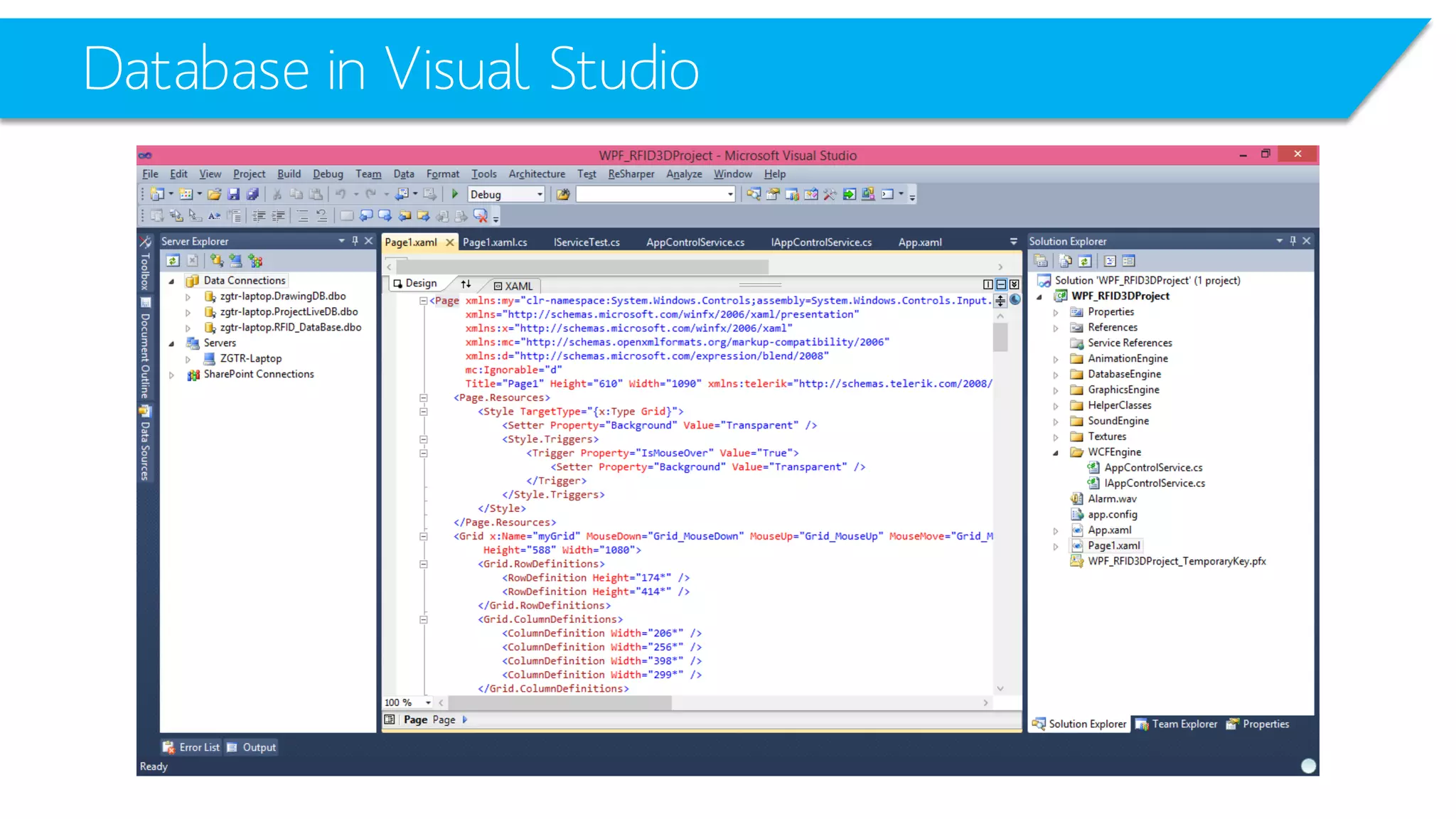Click the Increase Indent toolbar icon
Screen dimensions: 1456x819
click(279, 215)
